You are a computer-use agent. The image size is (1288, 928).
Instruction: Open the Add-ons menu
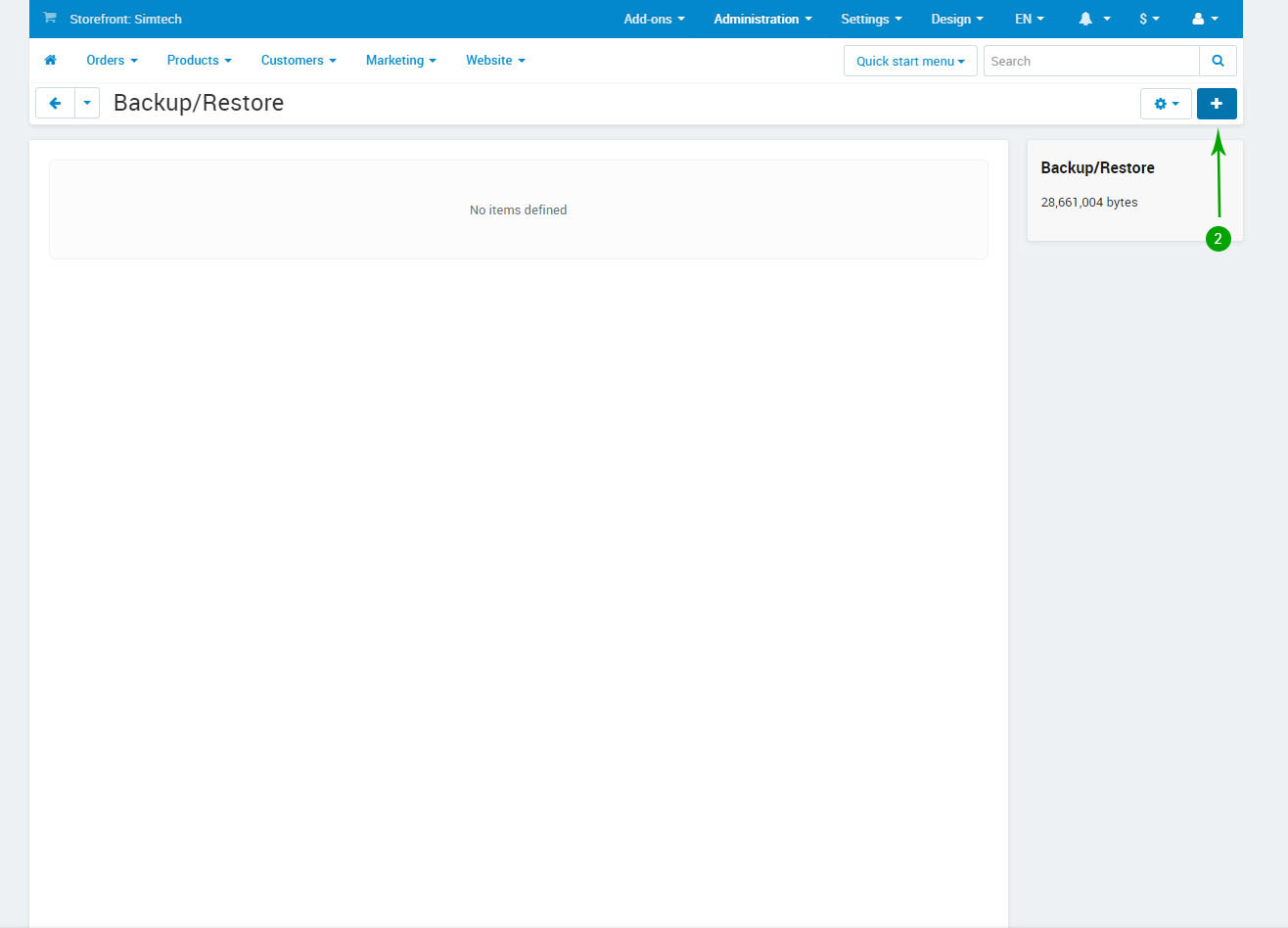(x=654, y=19)
